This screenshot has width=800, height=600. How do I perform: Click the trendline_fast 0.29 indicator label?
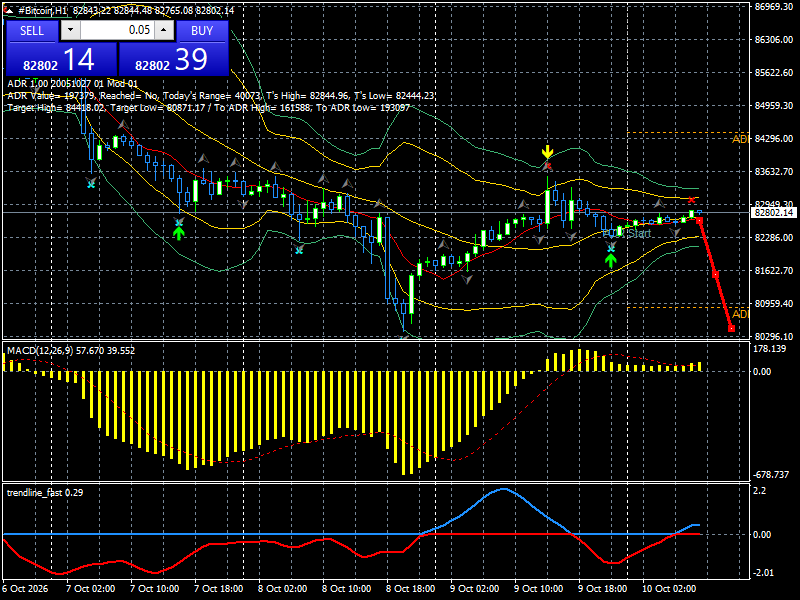(x=45, y=493)
